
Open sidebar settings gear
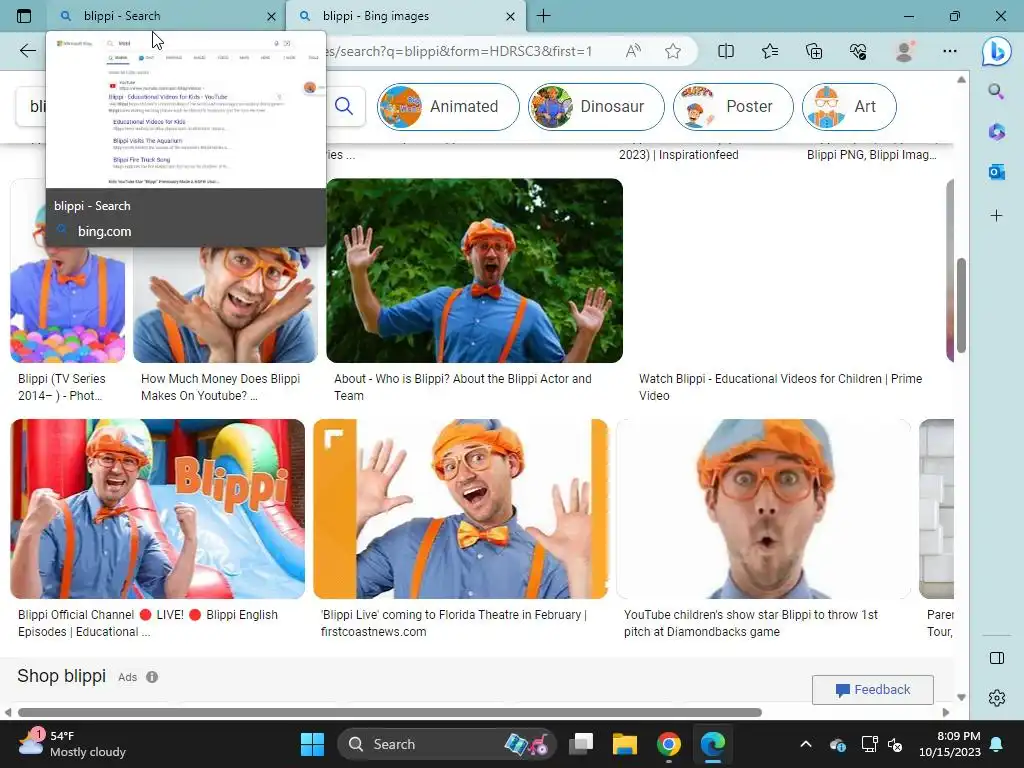(997, 698)
